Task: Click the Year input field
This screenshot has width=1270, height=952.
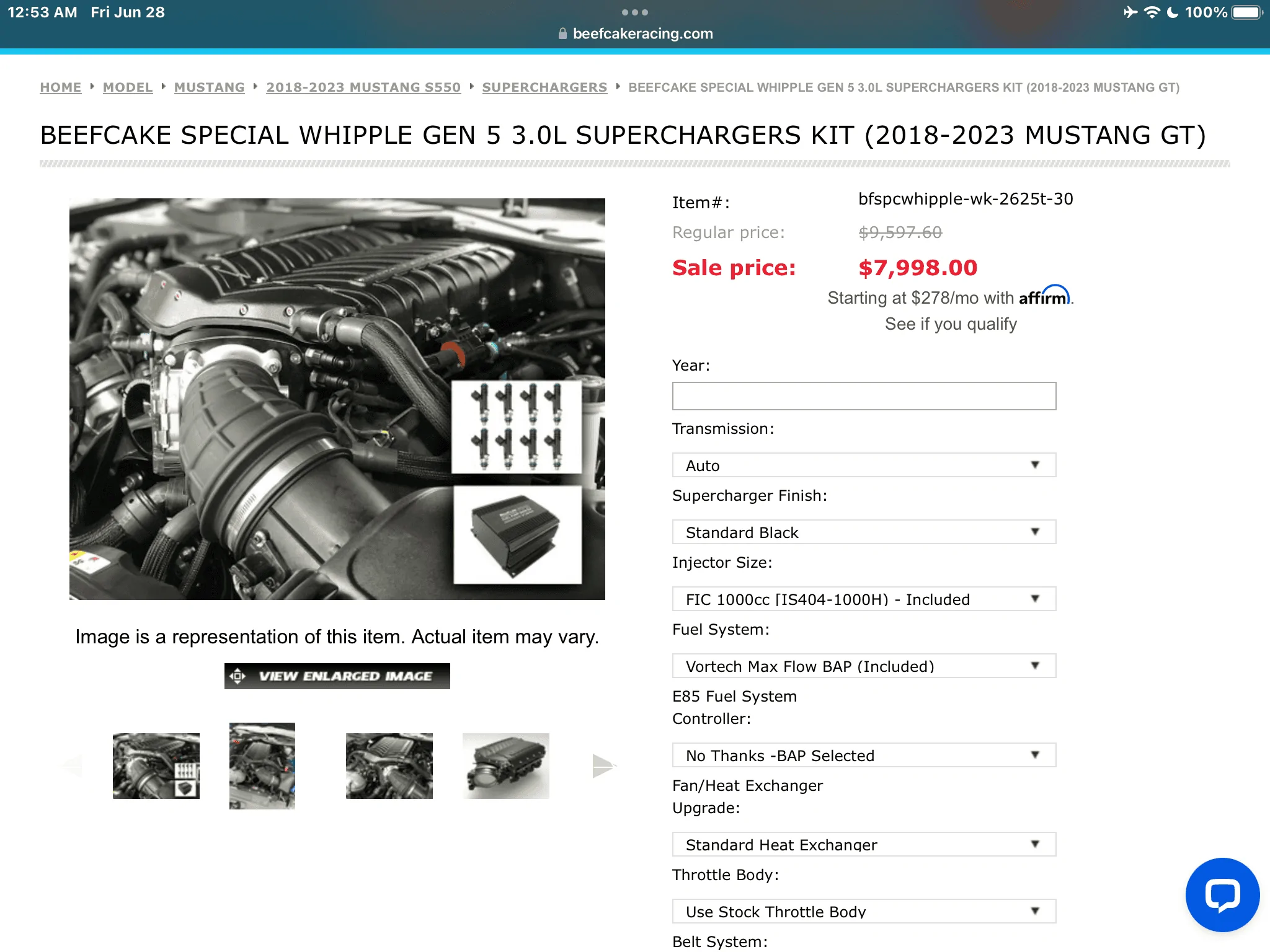Action: [x=864, y=396]
